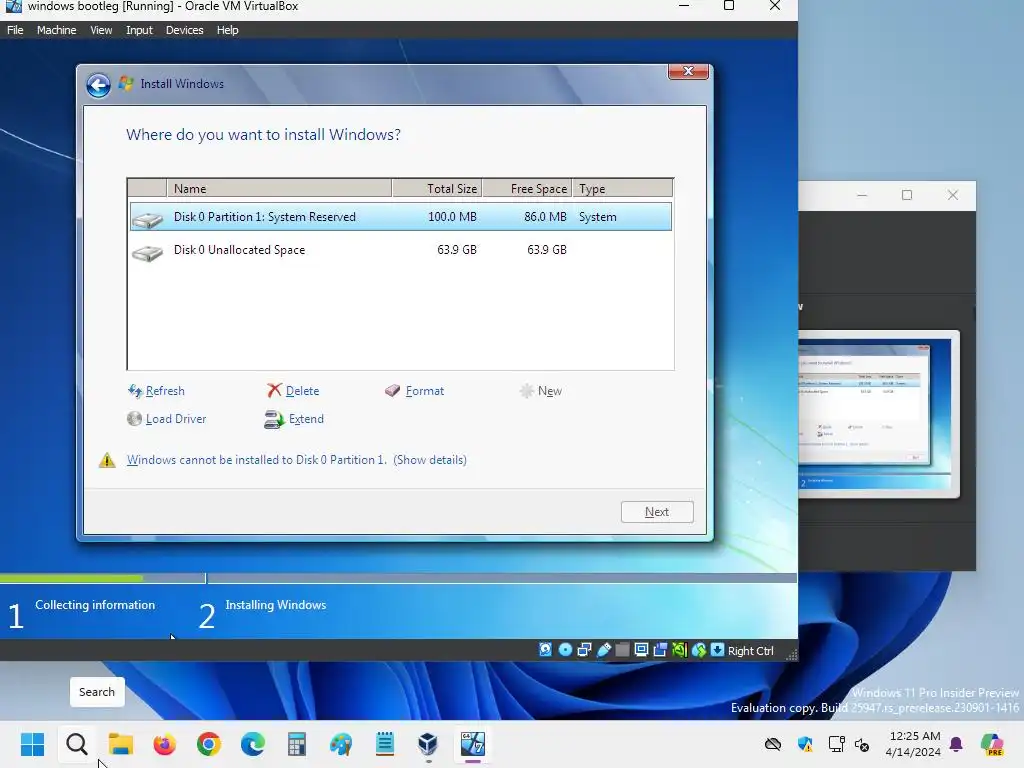Click the Free Space column header
This screenshot has width=1024, height=768.
pyautogui.click(x=527, y=188)
